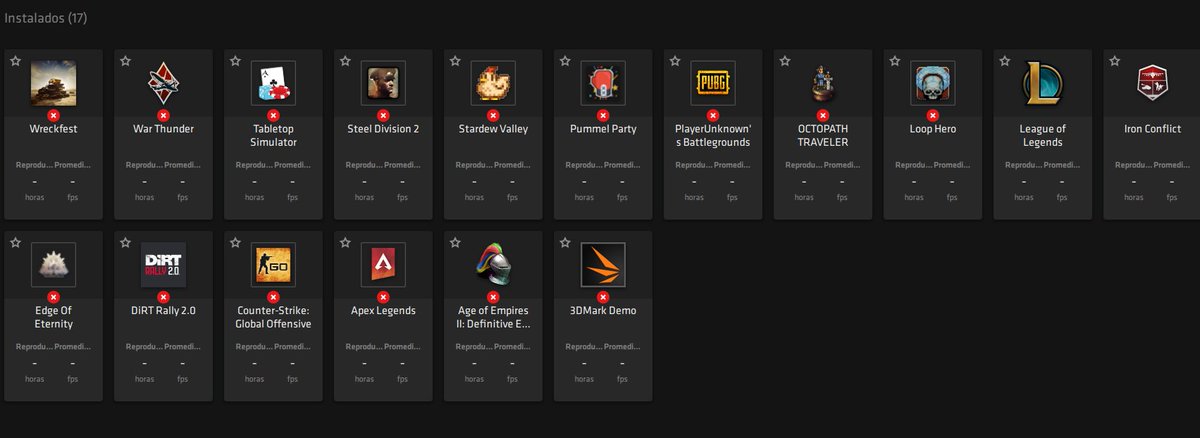Viewport: 1200px width, 438px height.
Task: Click the Tabletop Simulator title text
Action: 273,135
